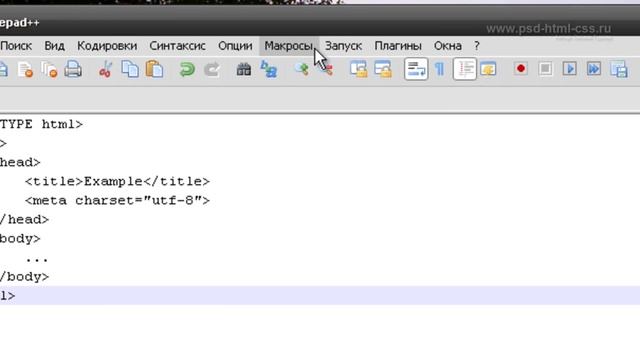This screenshot has width=640, height=360.
Task: Open the Плагины menu
Action: (398, 46)
